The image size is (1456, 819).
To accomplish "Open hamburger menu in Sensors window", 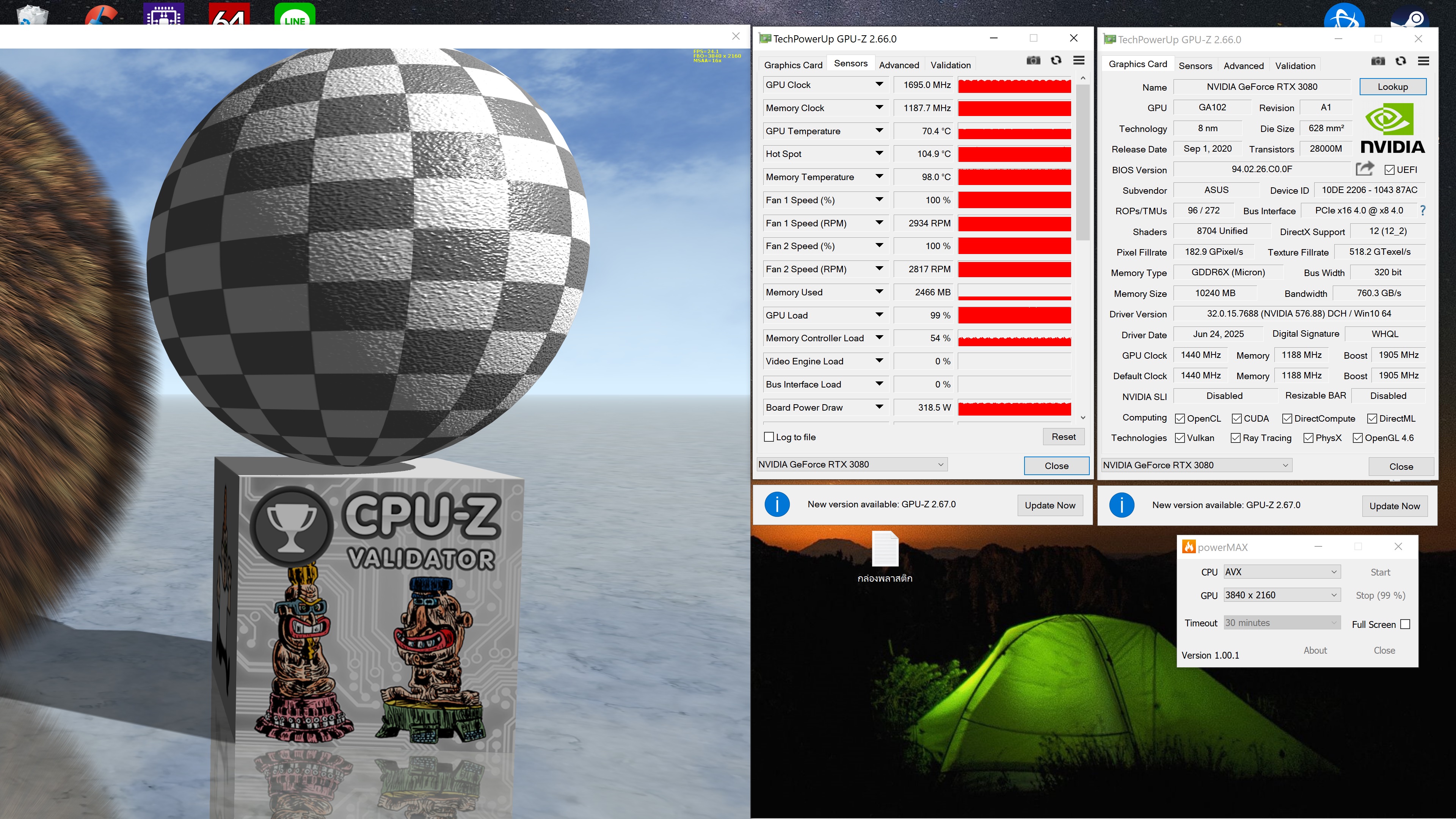I will pos(1078,61).
